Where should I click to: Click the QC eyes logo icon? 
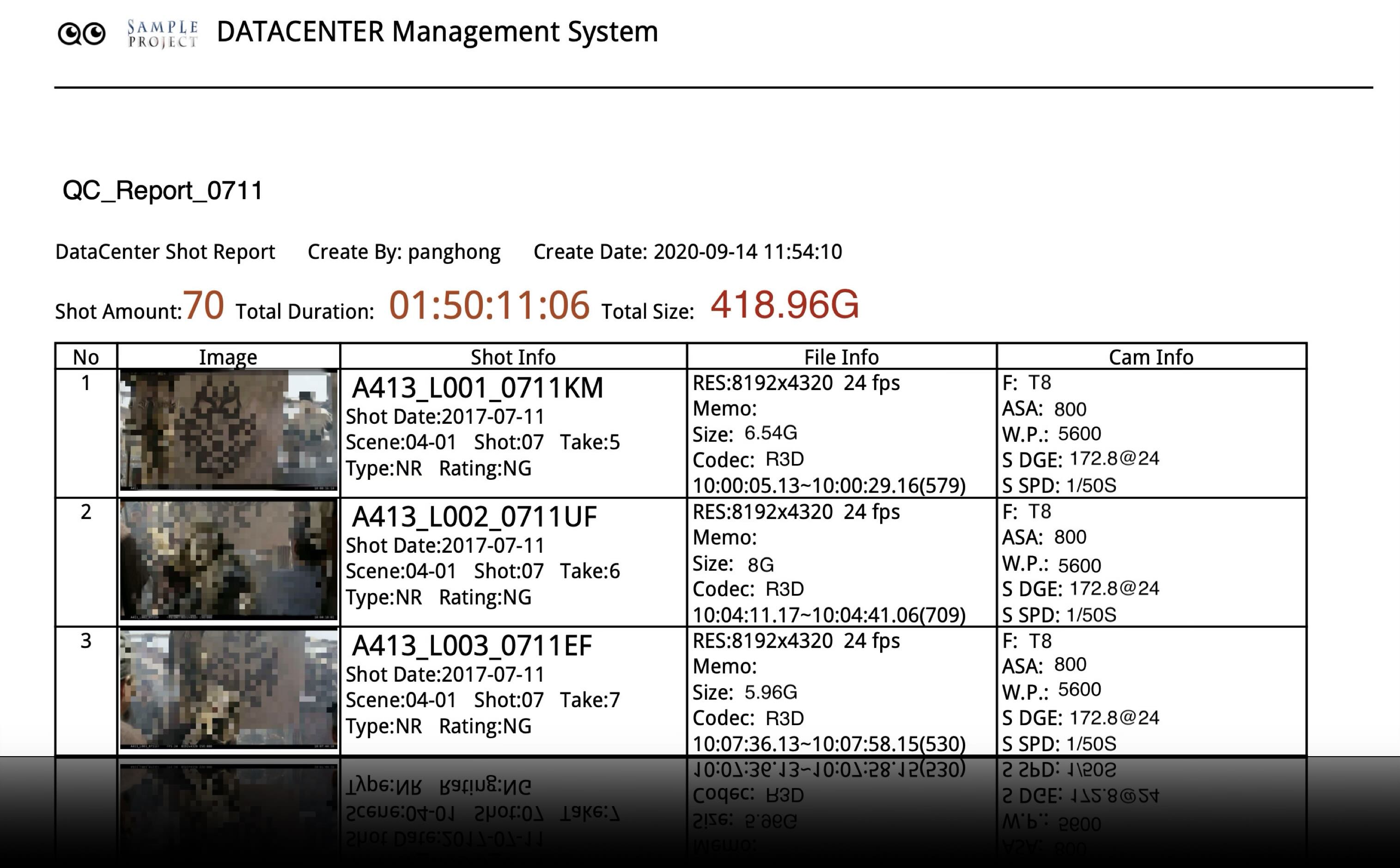[81, 34]
